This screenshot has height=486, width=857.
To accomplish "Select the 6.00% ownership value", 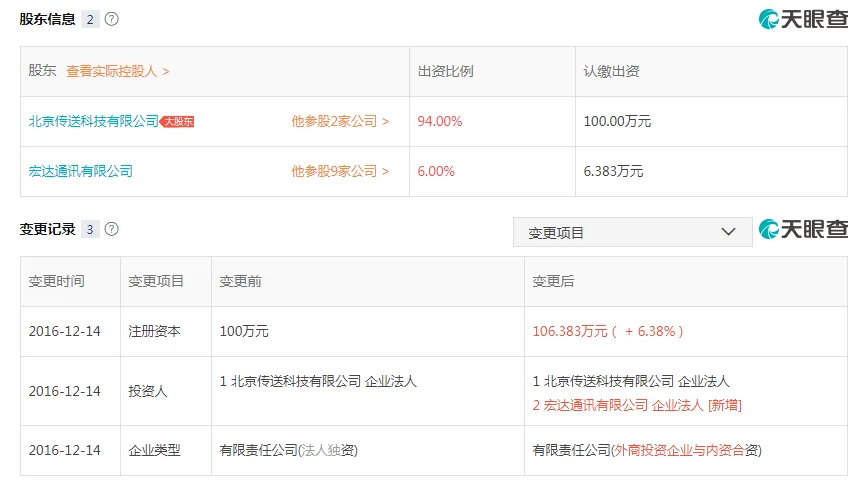I will (x=436, y=171).
